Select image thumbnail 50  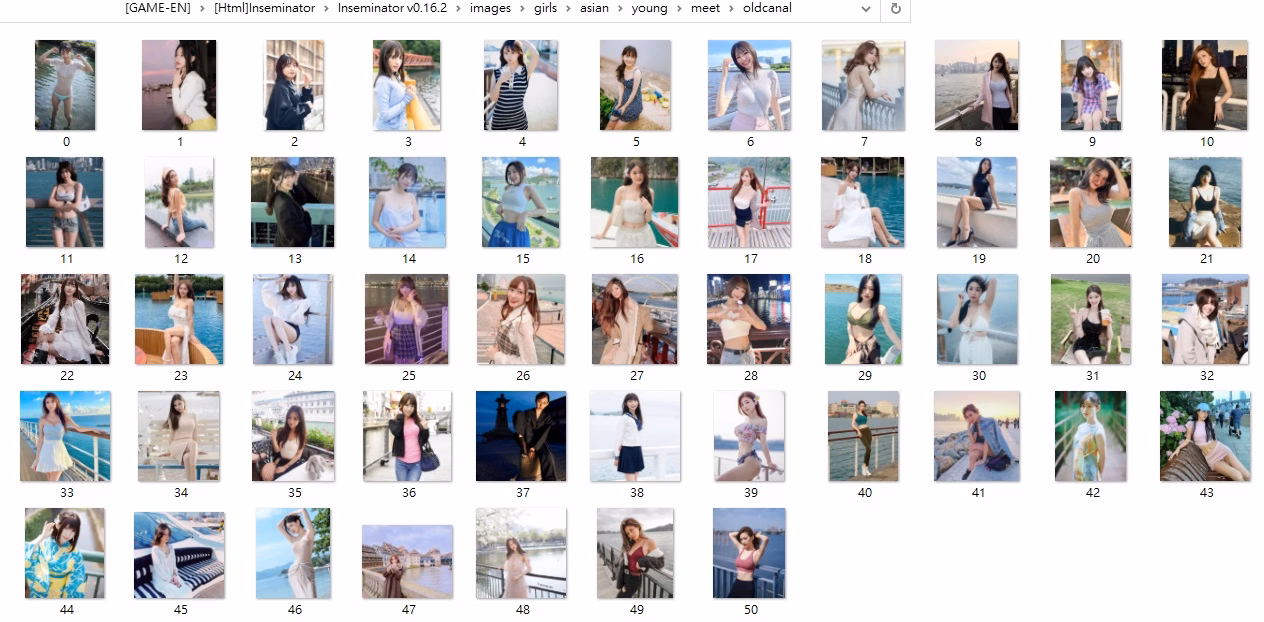point(749,553)
